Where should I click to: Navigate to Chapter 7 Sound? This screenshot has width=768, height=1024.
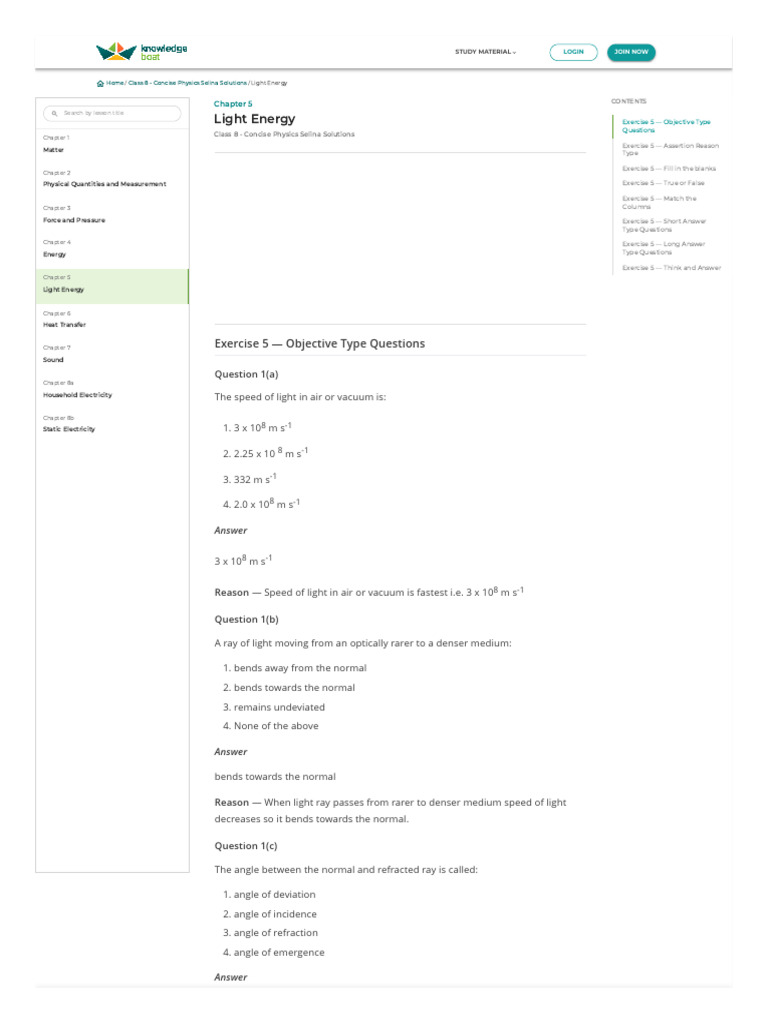tap(54, 359)
